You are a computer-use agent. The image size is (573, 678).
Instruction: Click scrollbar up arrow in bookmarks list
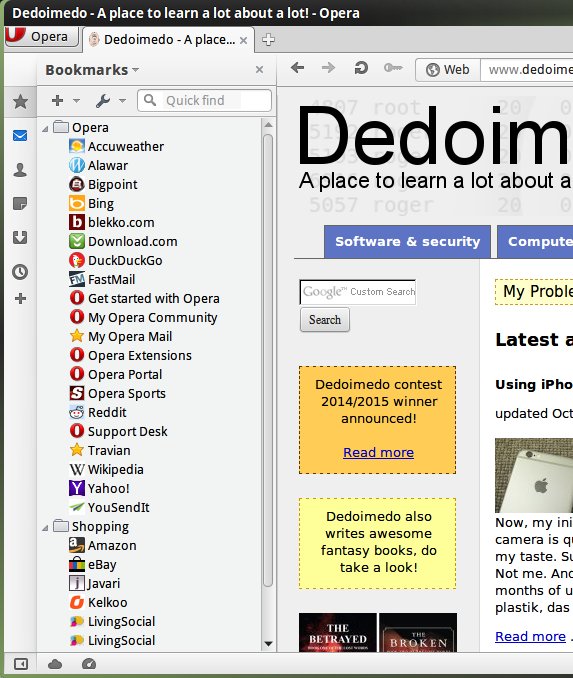(x=268, y=125)
